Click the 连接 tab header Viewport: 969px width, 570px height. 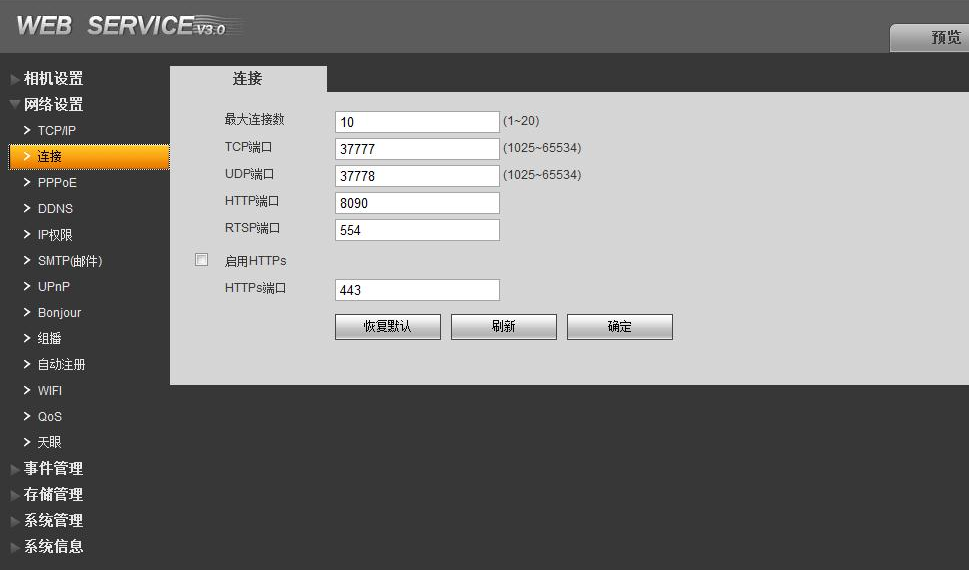(248, 79)
